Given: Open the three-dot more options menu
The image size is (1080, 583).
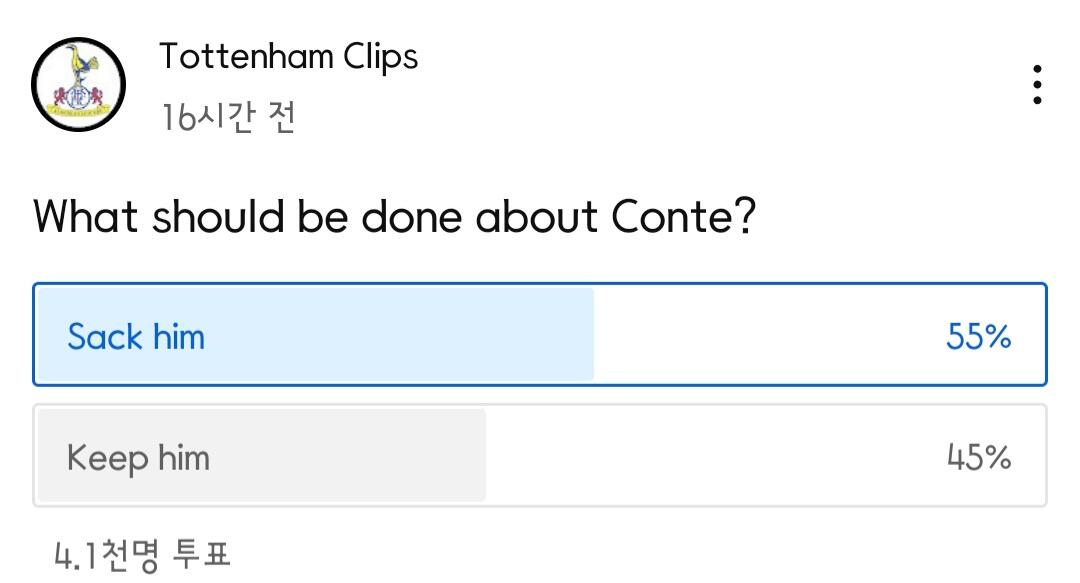Looking at the screenshot, I should tap(1037, 85).
